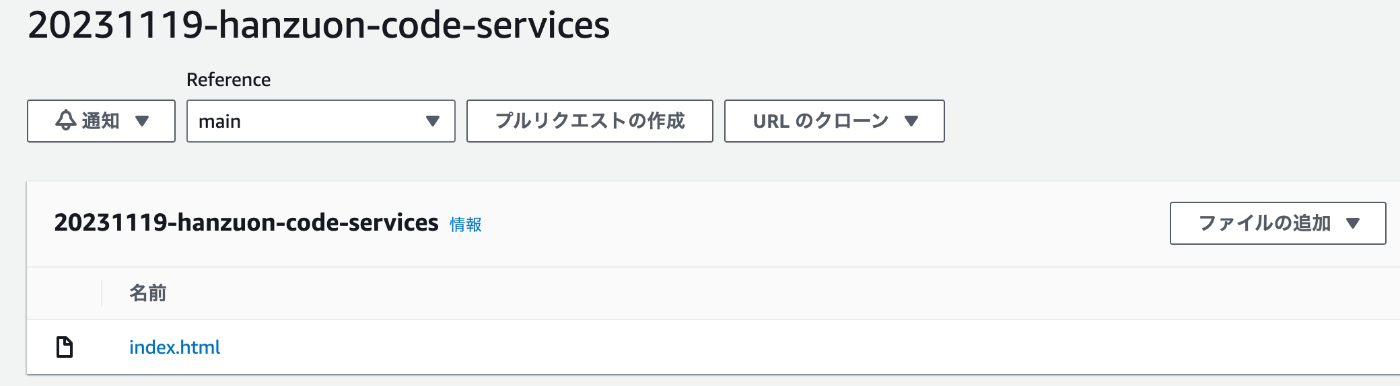Click the caret icon in the main selector

tap(432, 122)
